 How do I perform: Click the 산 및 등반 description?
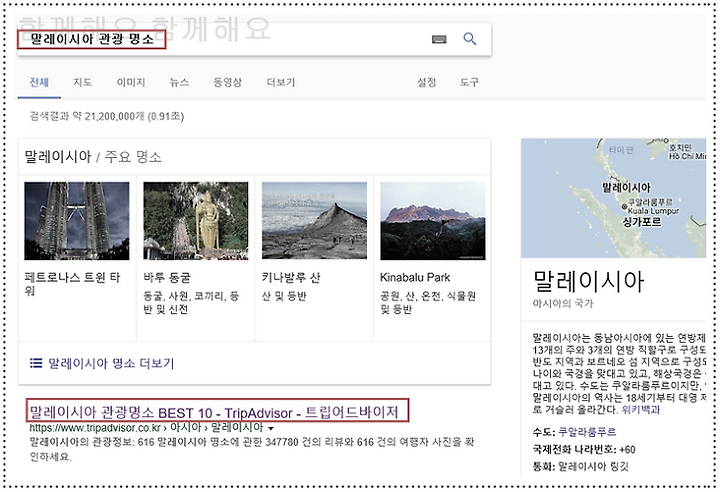point(284,296)
